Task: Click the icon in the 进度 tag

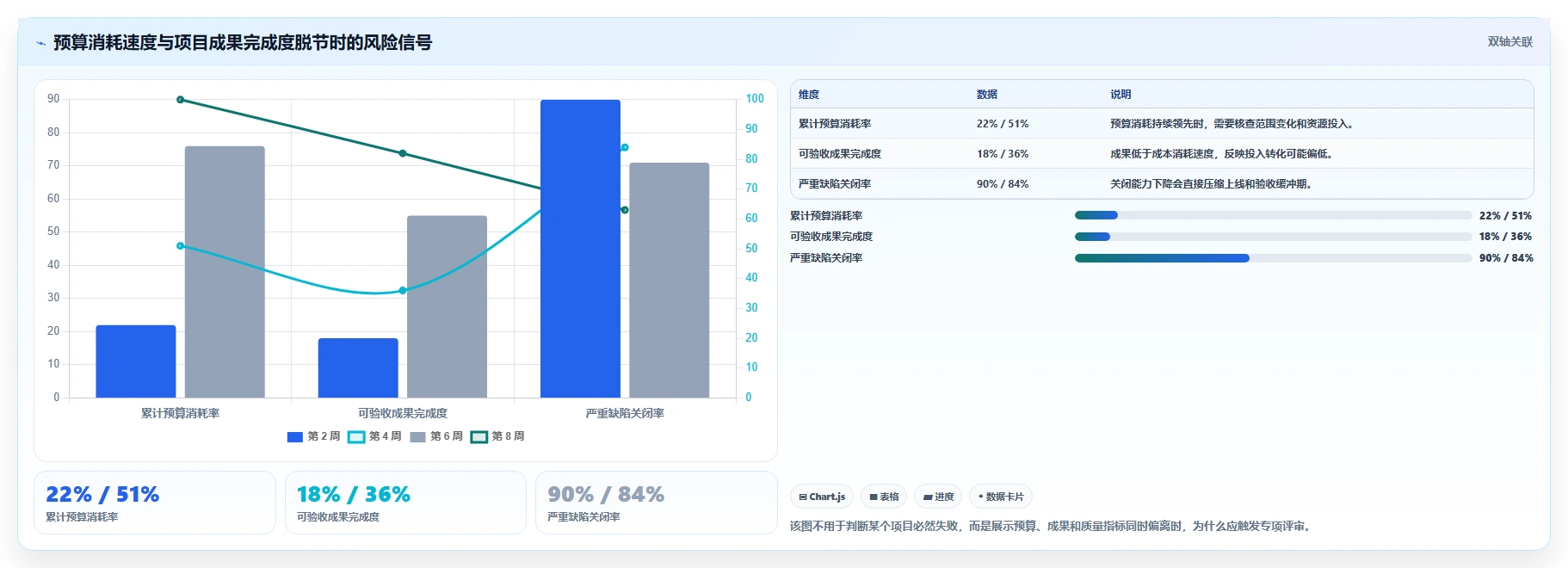Action: [x=928, y=497]
